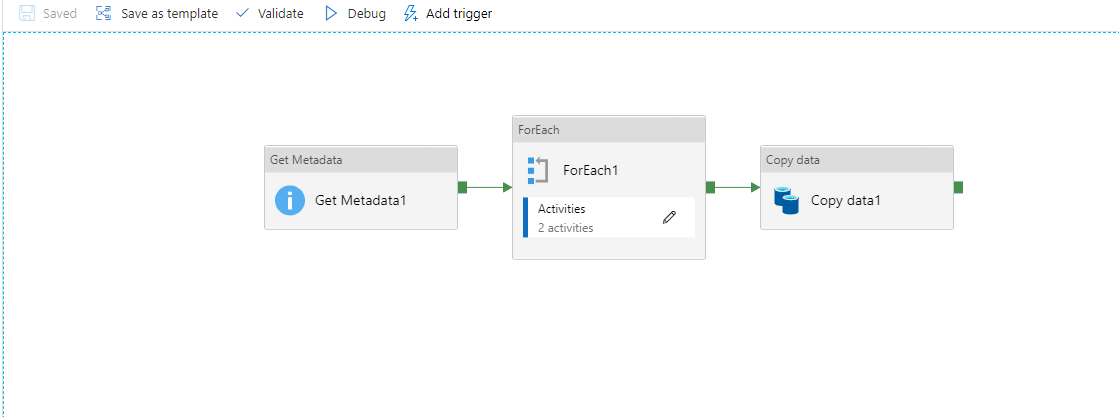Screen dimensions: 1119x417
Task: Select the ForEach1 activity name
Action: coord(590,171)
